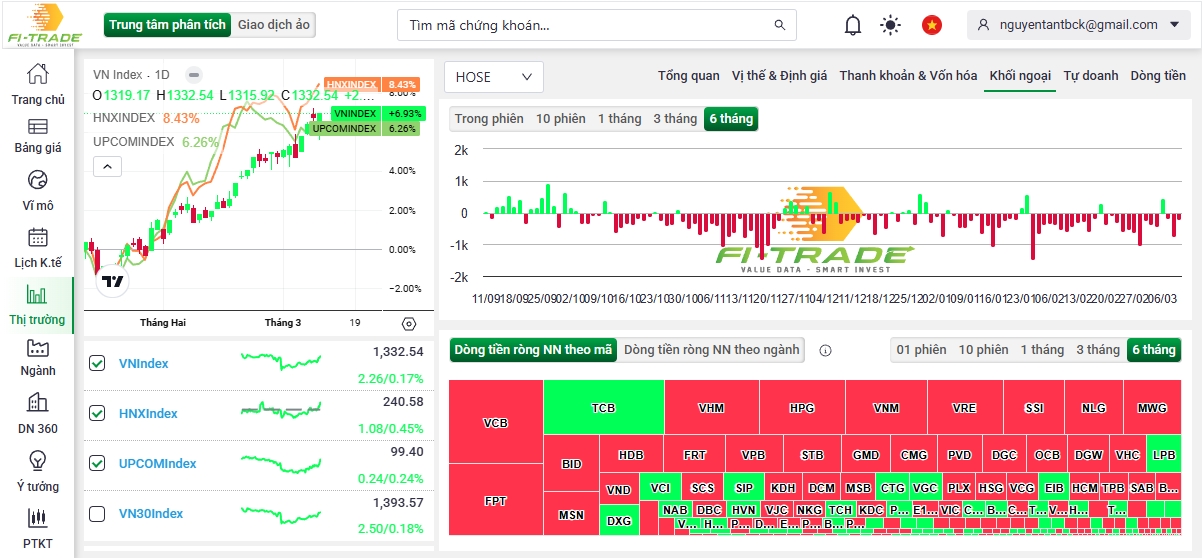This screenshot has width=1204, height=558.
Task: Expand the user account email dropdown
Action: point(1079,25)
